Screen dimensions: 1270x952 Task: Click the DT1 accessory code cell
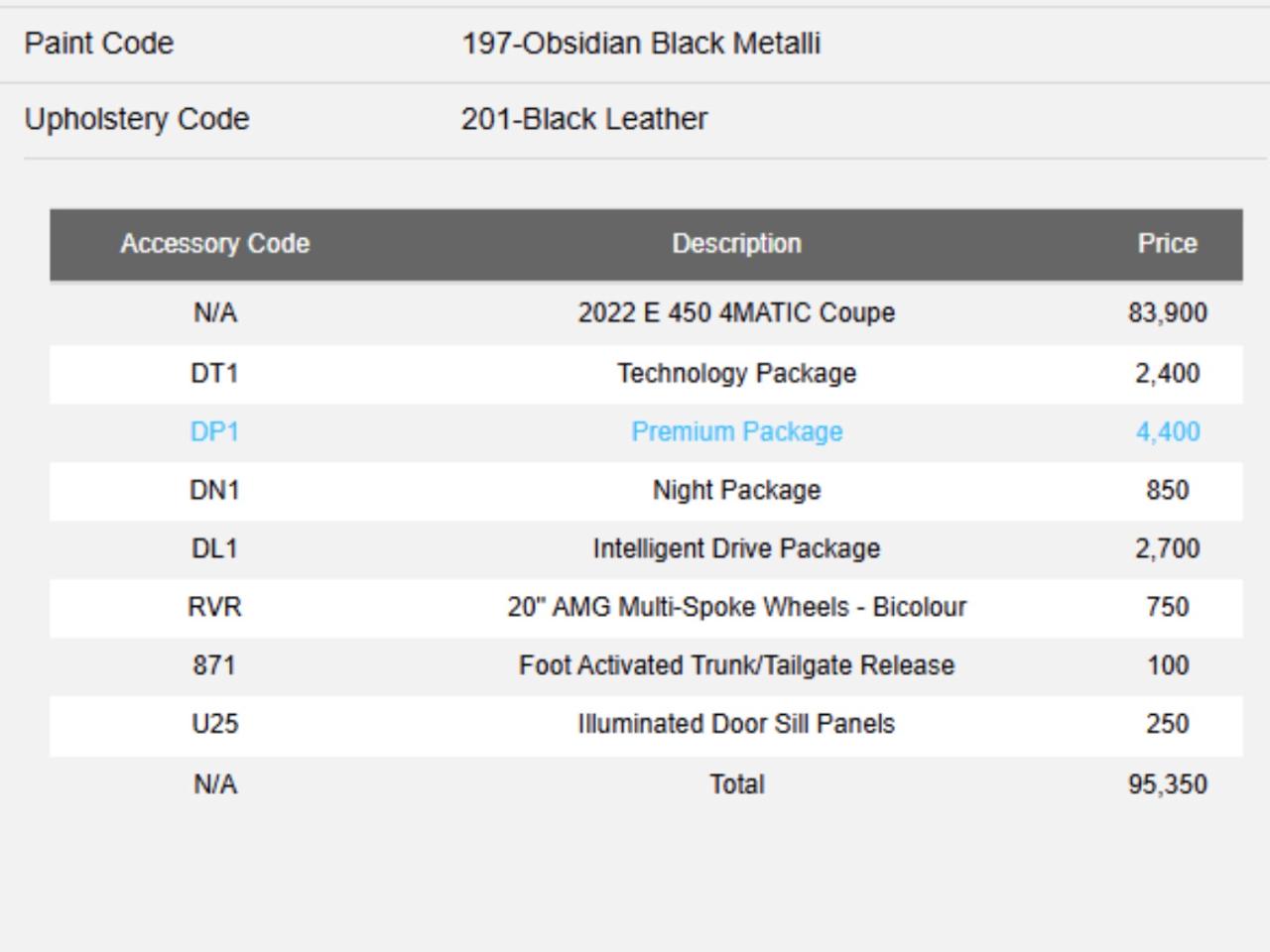tap(214, 374)
